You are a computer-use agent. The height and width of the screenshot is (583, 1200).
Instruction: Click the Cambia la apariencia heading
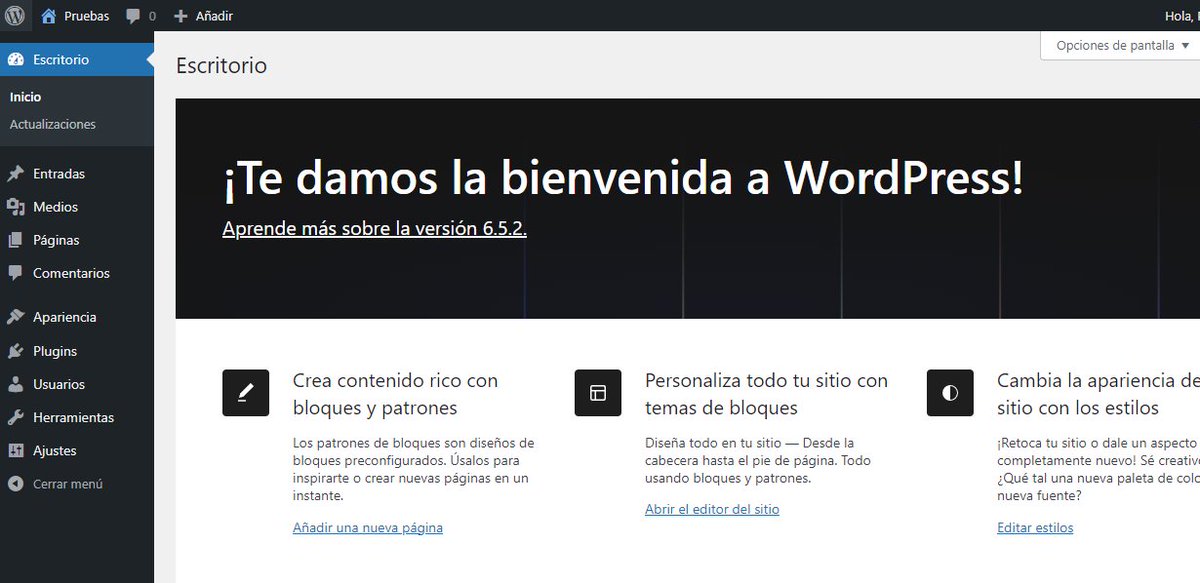(1098, 394)
